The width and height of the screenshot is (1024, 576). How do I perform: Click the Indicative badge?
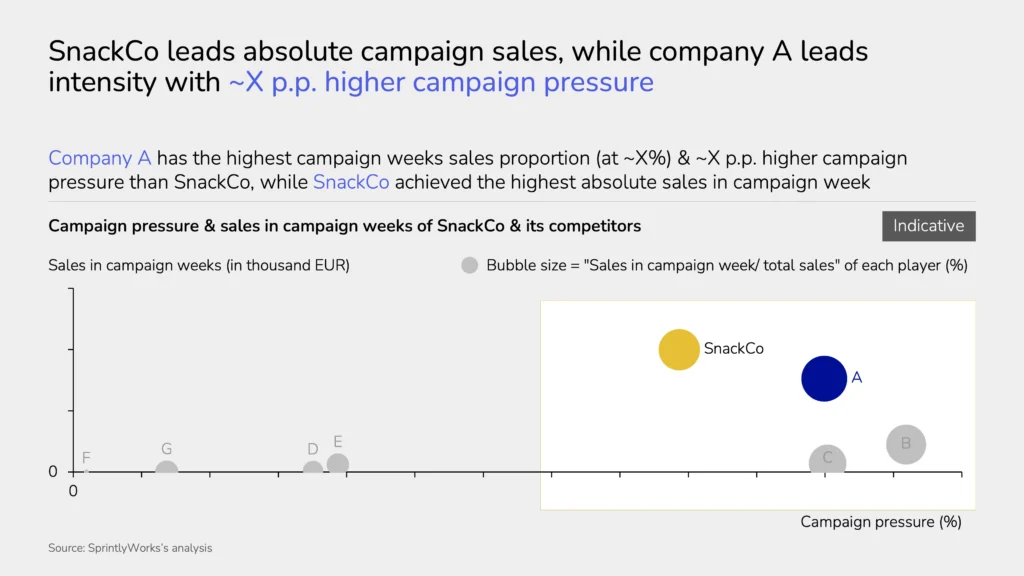tap(929, 226)
